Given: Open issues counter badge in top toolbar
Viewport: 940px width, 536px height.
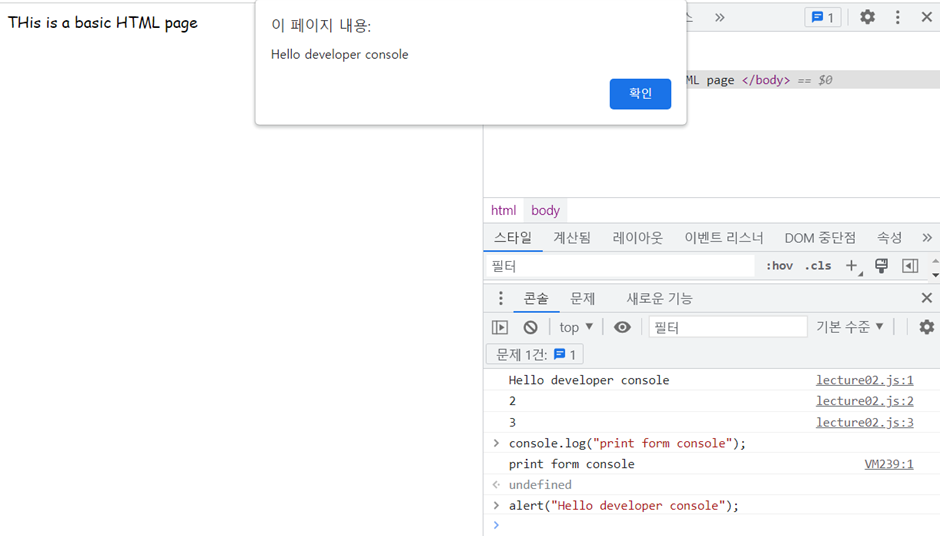Looking at the screenshot, I should (x=823, y=17).
